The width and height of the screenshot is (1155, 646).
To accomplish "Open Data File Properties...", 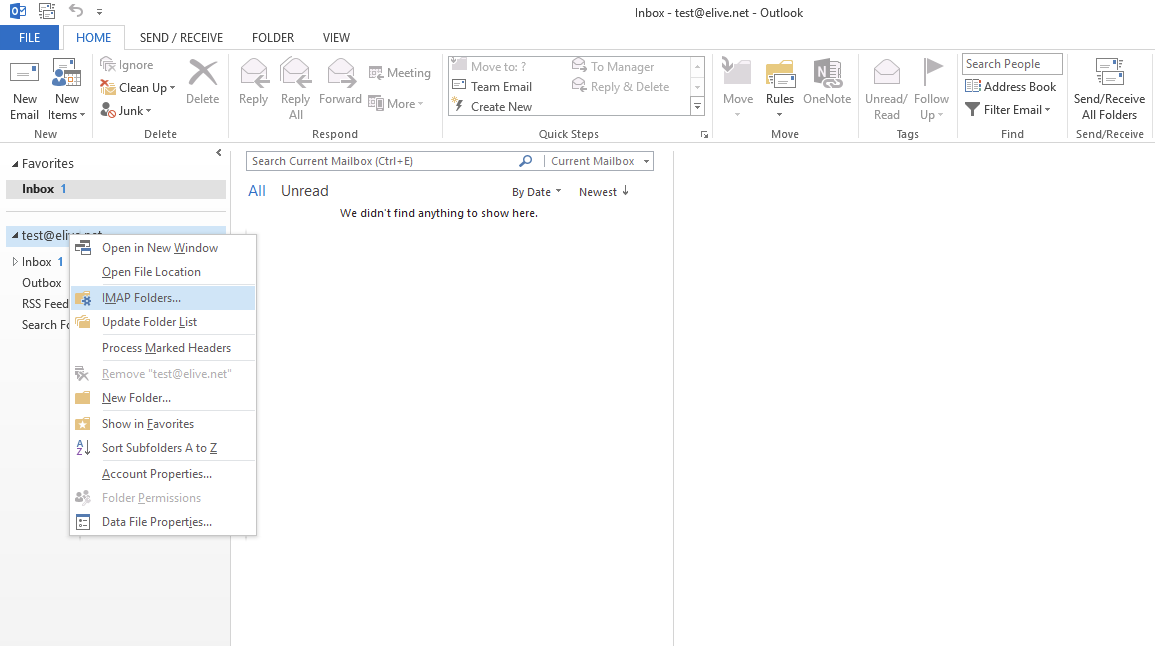I will [163, 522].
